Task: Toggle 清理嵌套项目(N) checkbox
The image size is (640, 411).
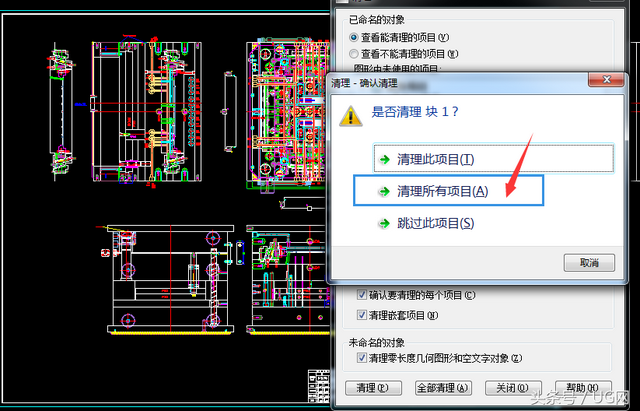Action: (362, 315)
